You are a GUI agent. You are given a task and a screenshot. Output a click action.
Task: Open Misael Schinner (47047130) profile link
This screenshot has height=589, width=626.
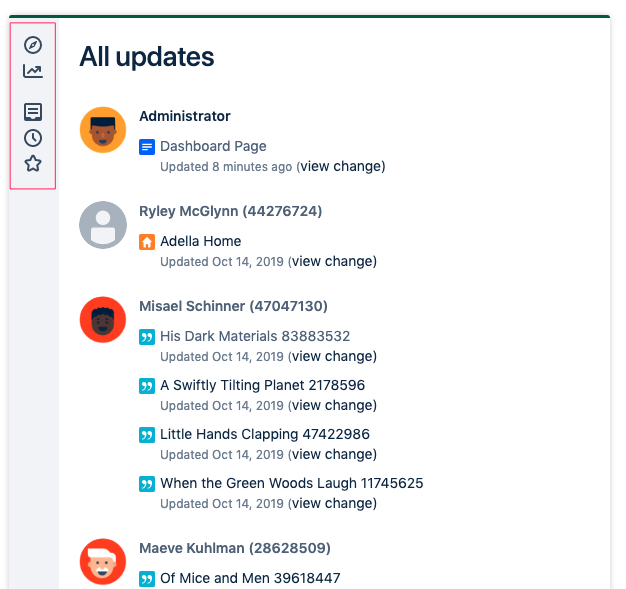(233, 306)
